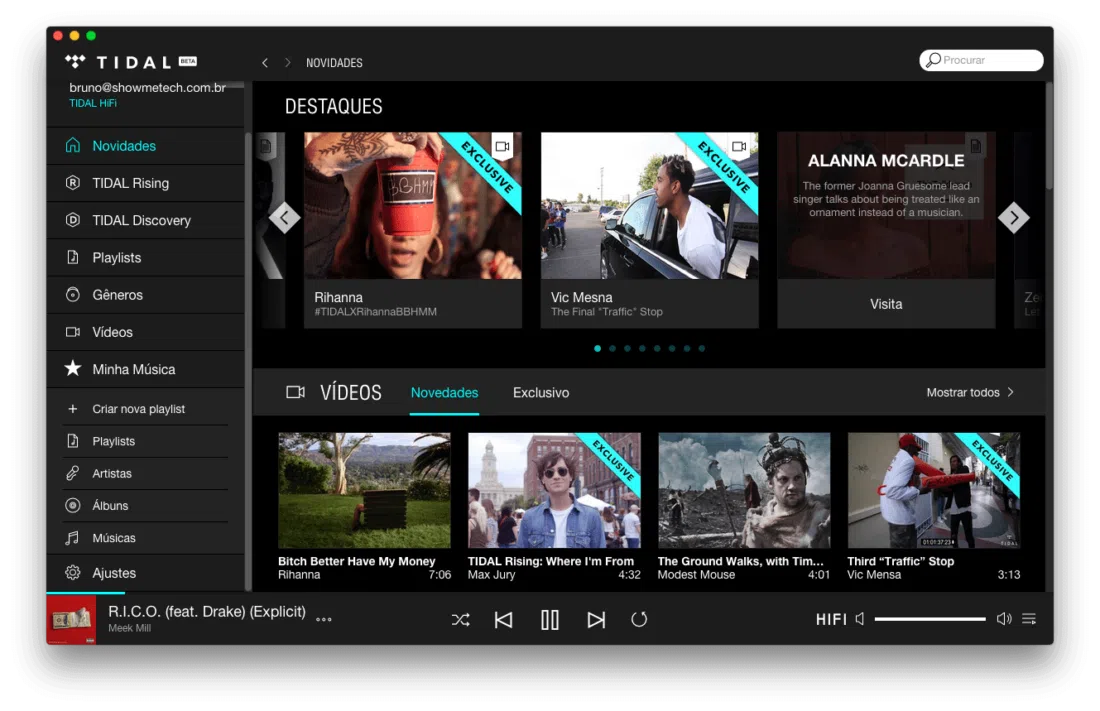Open Vic Mesna featured thumbnail
Screen dimensions: 1100x711
click(650, 206)
